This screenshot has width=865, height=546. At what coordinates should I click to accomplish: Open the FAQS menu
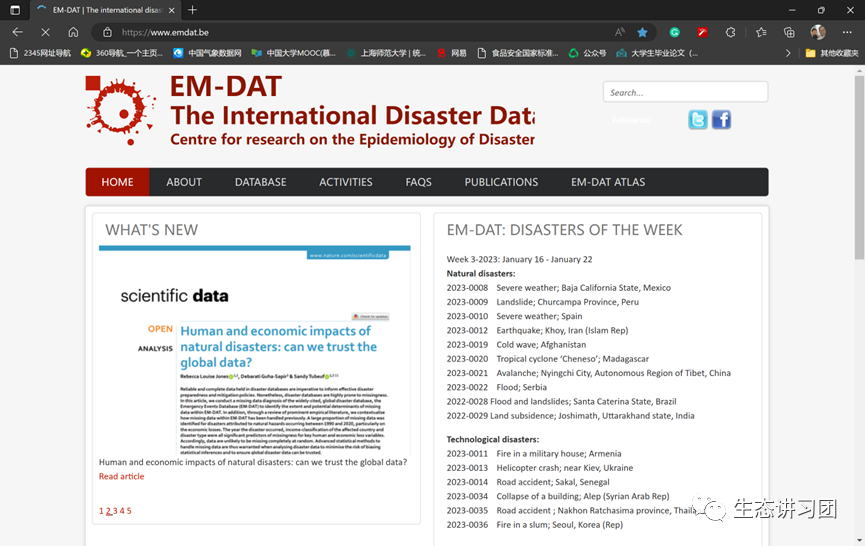click(x=418, y=182)
